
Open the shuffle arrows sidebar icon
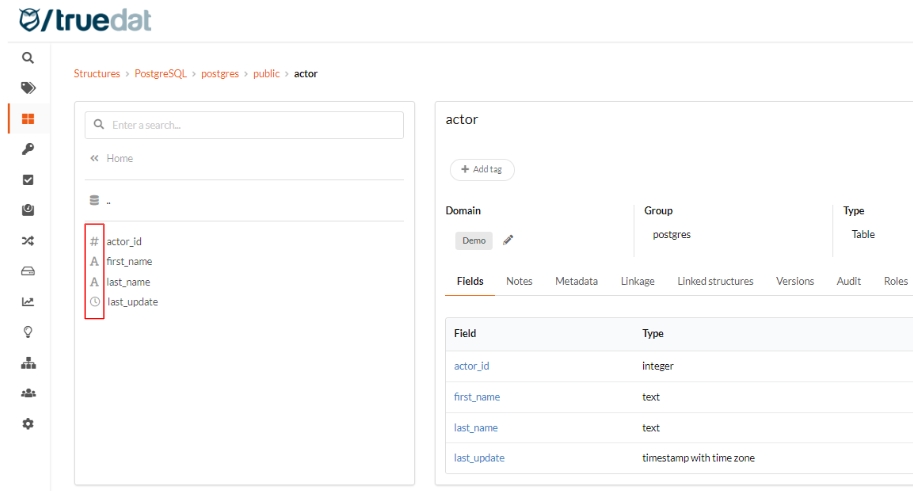click(x=28, y=241)
